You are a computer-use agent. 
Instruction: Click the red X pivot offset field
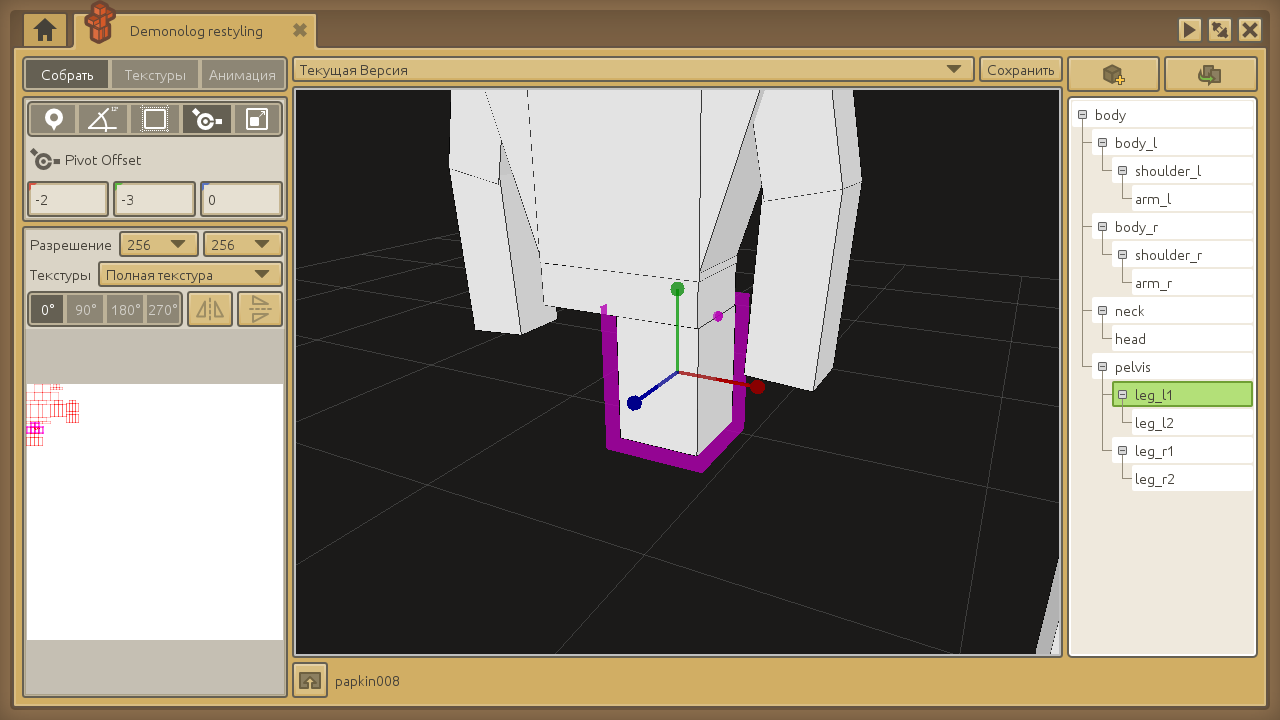coord(68,200)
